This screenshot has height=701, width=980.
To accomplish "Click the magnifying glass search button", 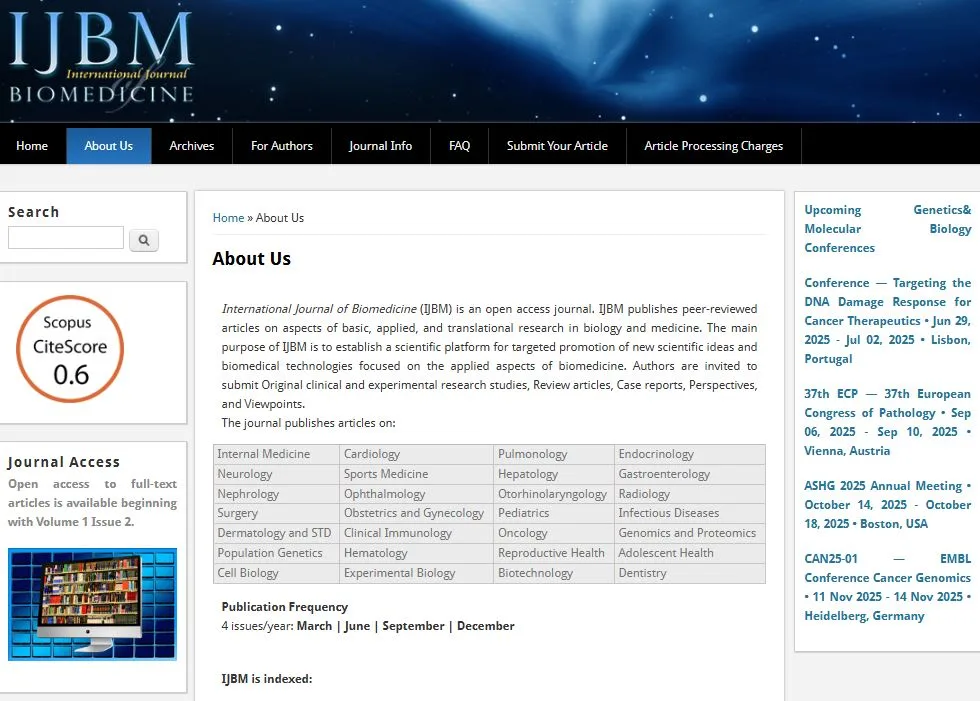I will point(144,240).
